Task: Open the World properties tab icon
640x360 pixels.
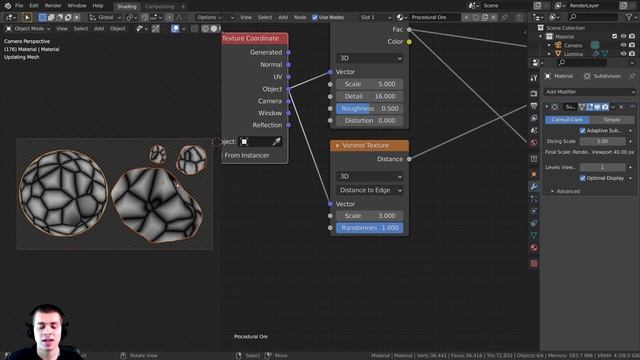Action: (533, 142)
